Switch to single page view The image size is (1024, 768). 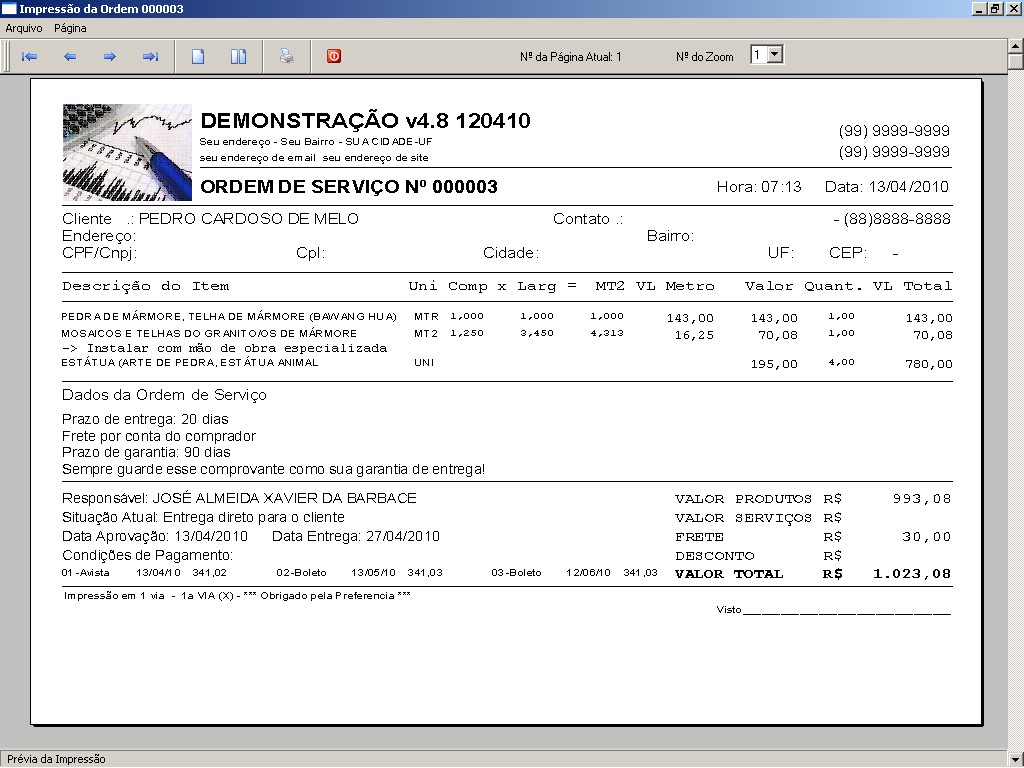[x=196, y=55]
